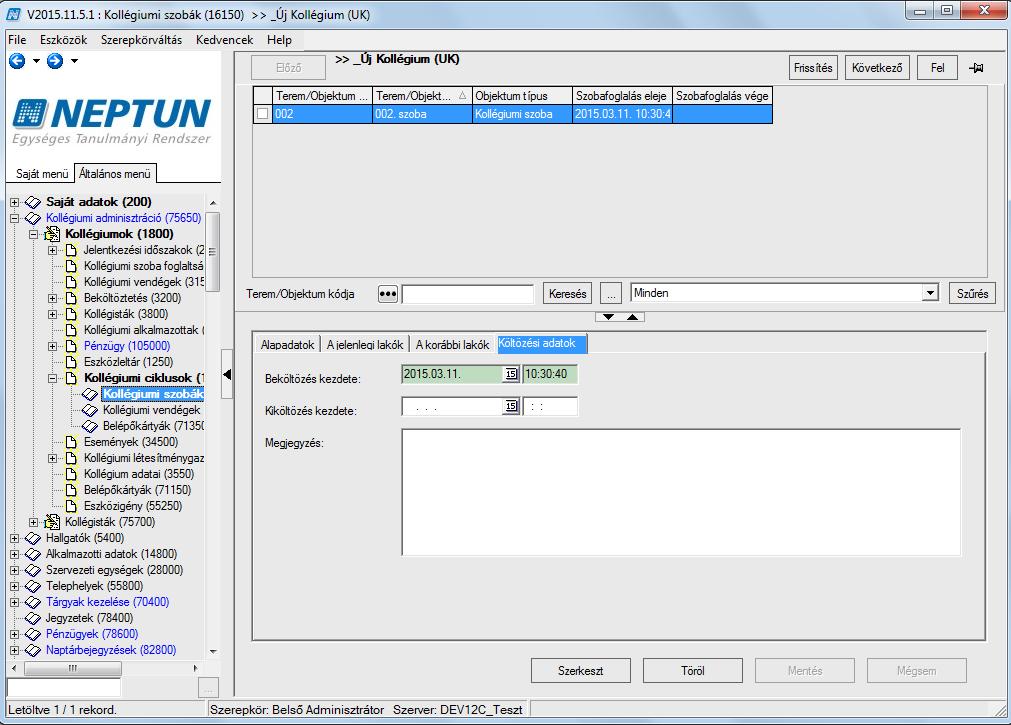Click the down arrow panel splitter button

pos(608,317)
